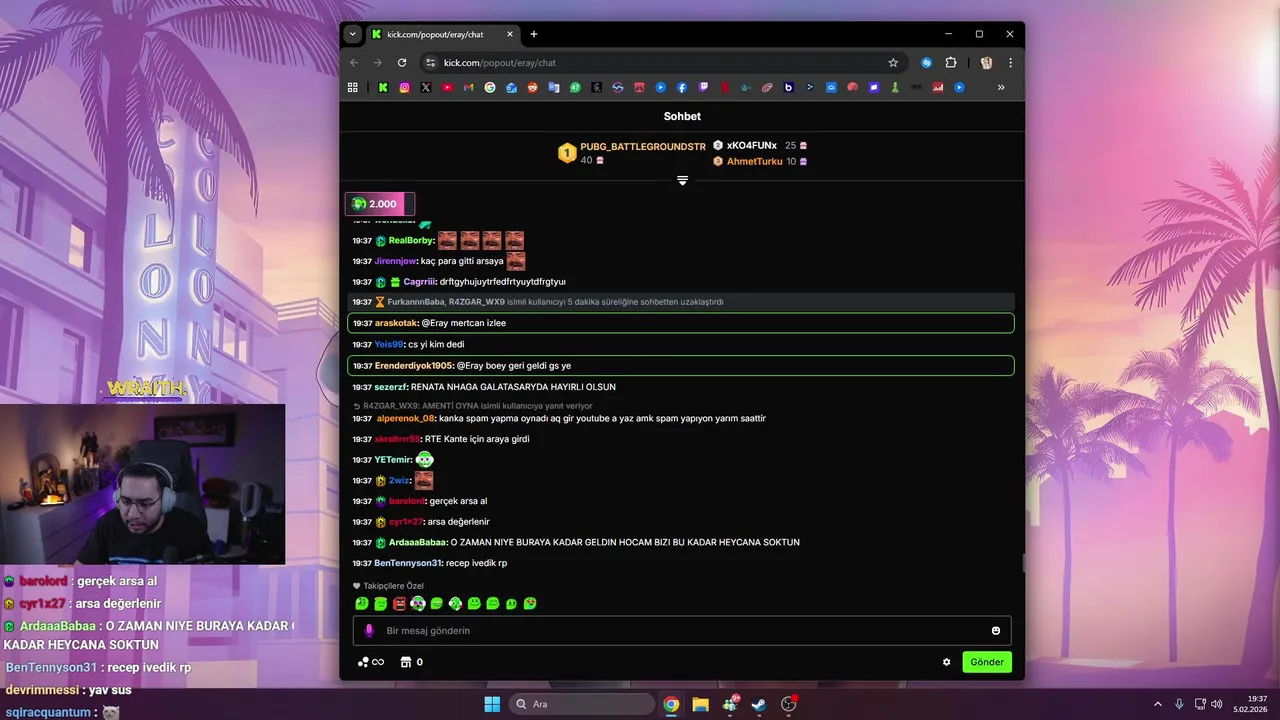This screenshot has height=720, width=1280.
Task: Click username Jirennjow in chat
Action: point(396,261)
